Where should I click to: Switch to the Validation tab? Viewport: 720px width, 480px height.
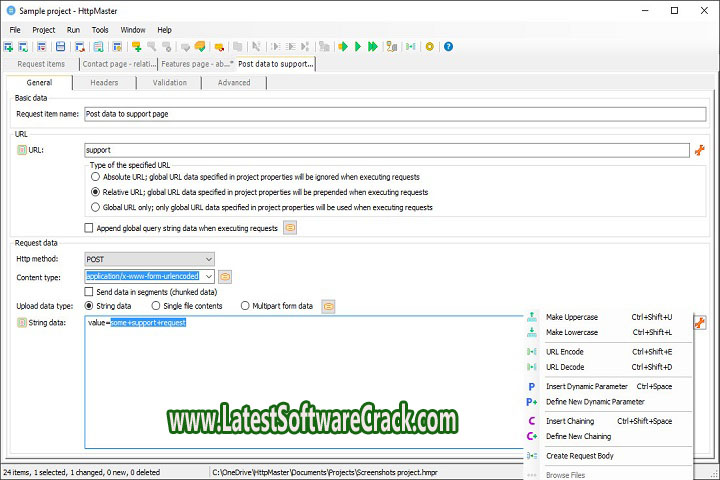[x=169, y=83]
